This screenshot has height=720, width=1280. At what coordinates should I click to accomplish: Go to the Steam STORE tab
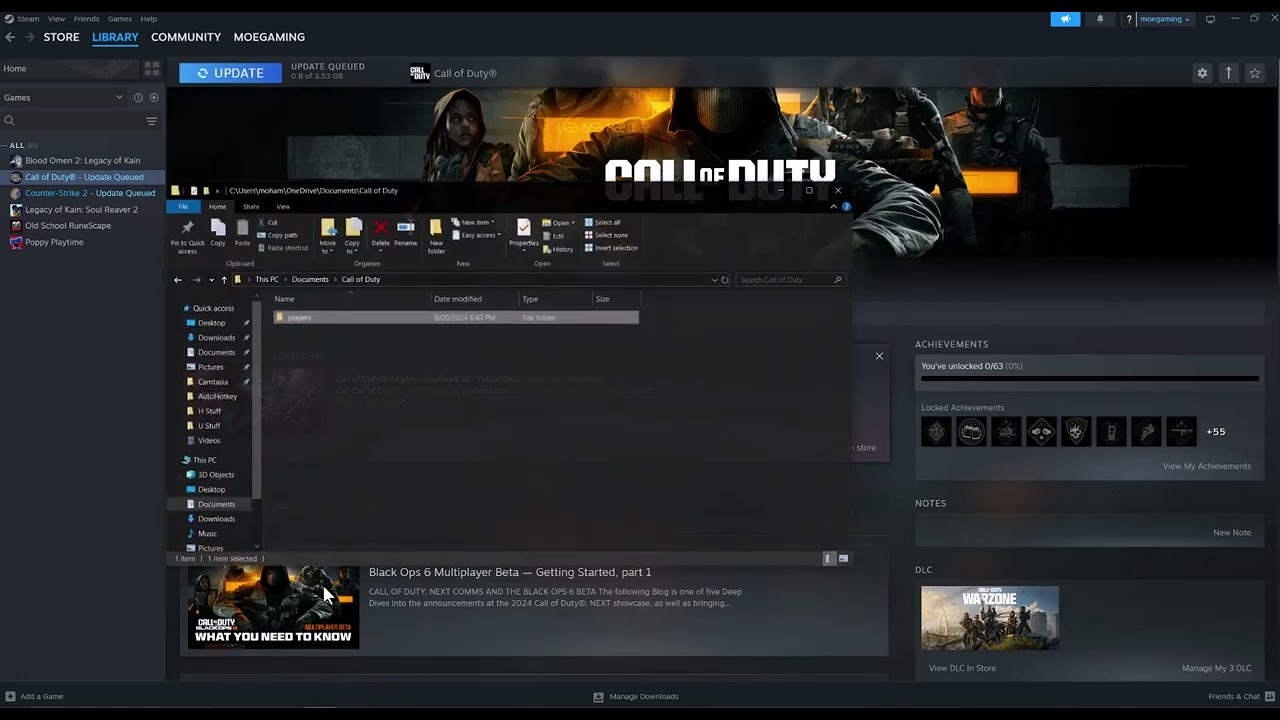61,37
